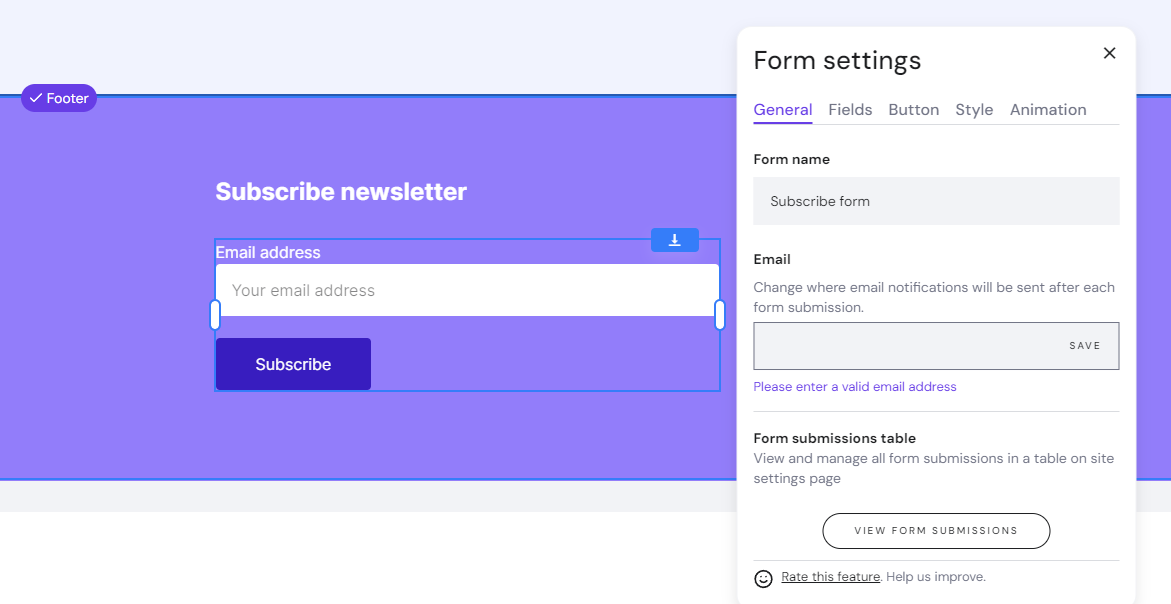Click the checkmark icon inside the Footer badge
The image size is (1171, 604).
pos(36,98)
